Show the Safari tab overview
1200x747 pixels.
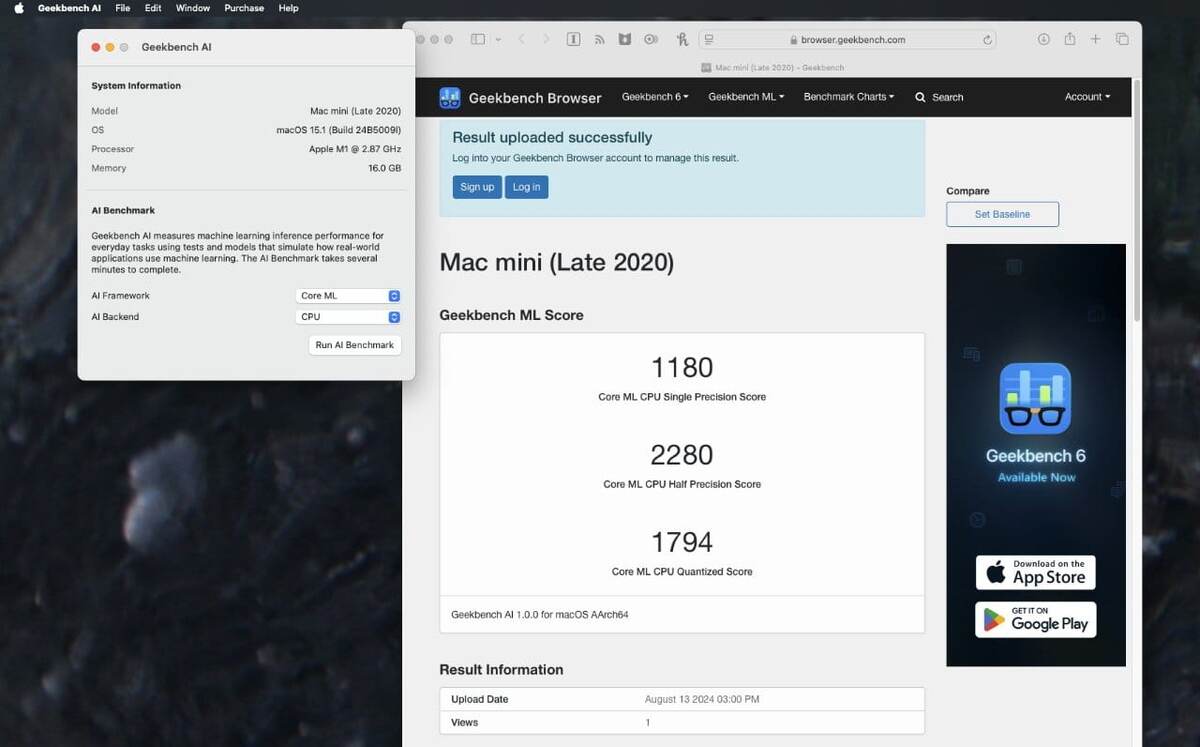click(x=1122, y=39)
